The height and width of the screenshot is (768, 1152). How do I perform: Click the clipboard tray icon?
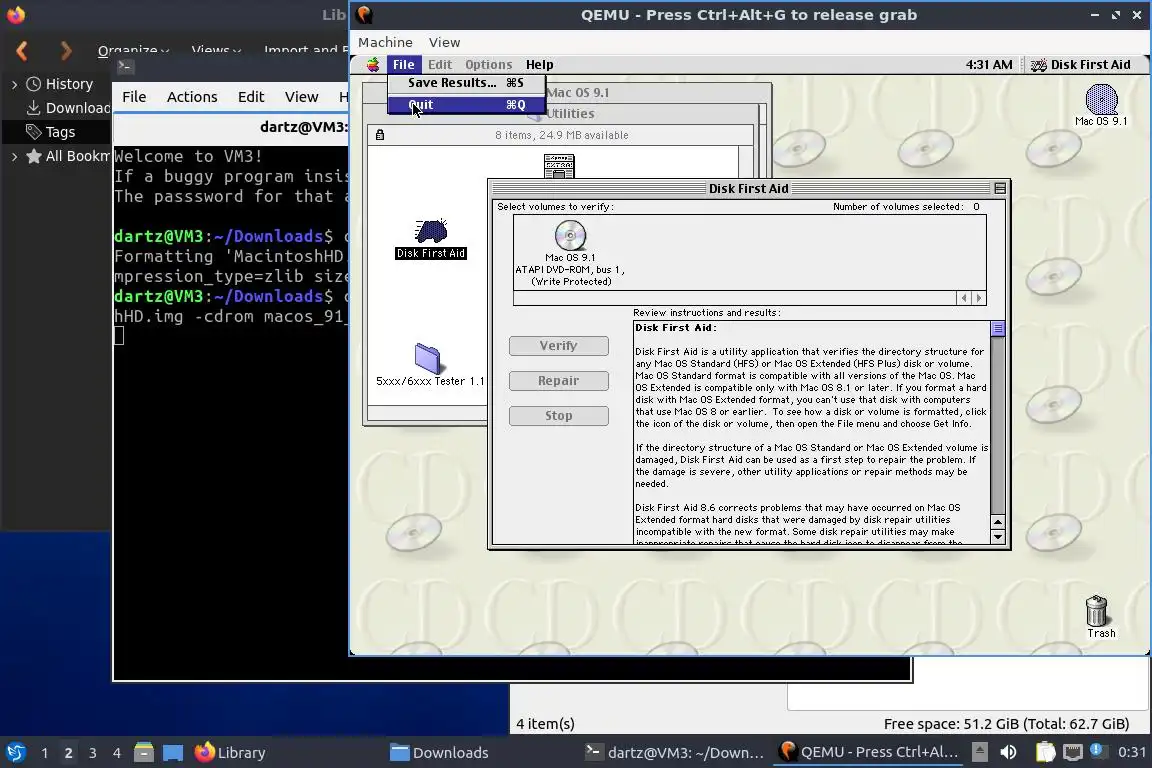[x=1045, y=753]
